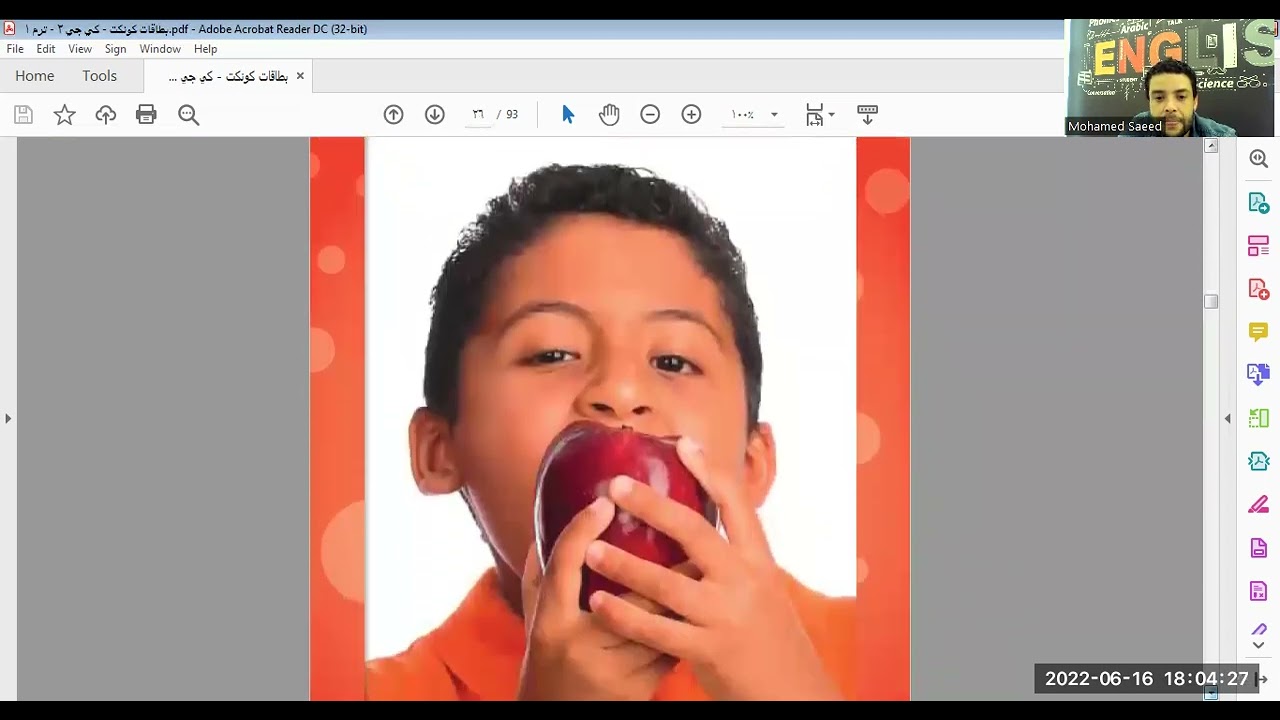
Task: Go to next page arrow
Action: (434, 115)
